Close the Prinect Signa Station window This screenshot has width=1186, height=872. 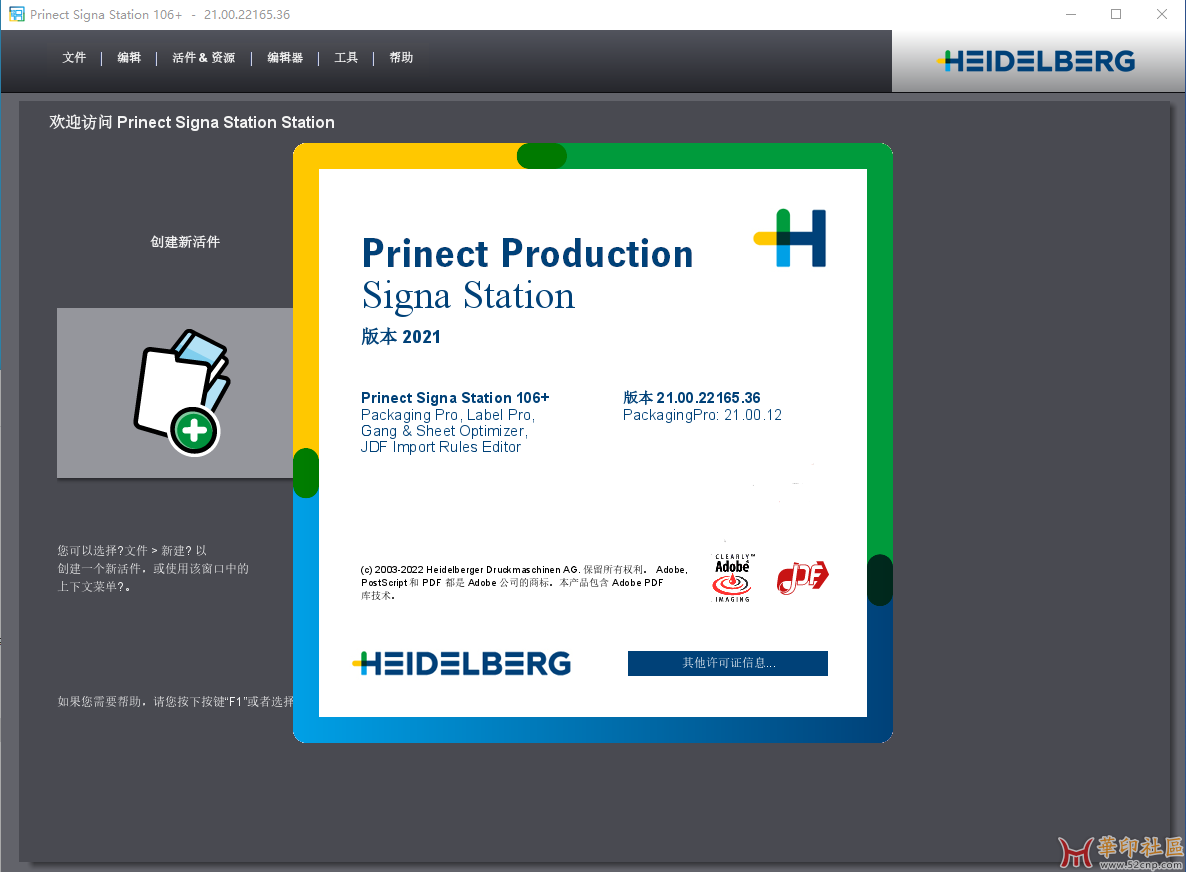1162,14
